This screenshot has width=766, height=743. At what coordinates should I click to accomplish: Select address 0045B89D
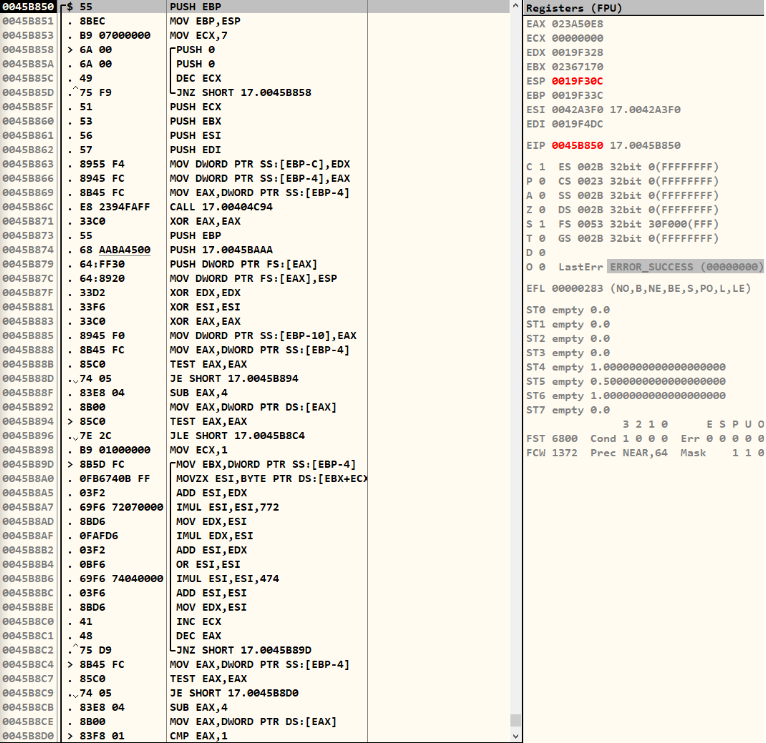pyautogui.click(x=28, y=464)
